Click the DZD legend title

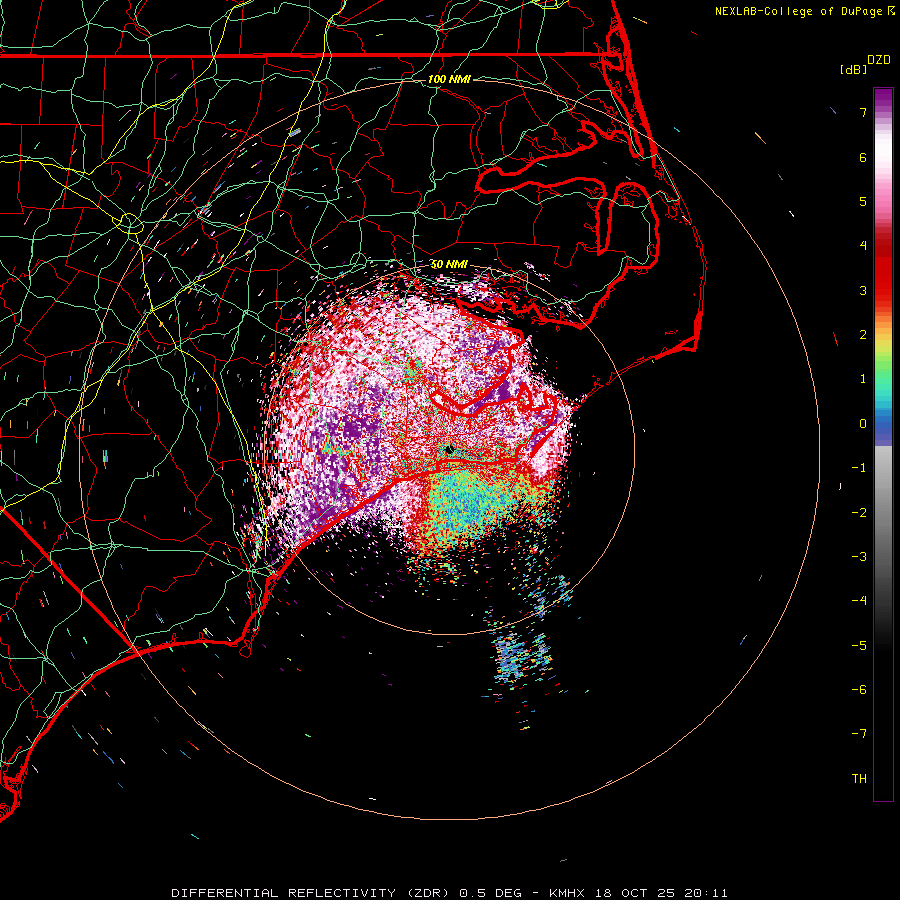point(879,60)
